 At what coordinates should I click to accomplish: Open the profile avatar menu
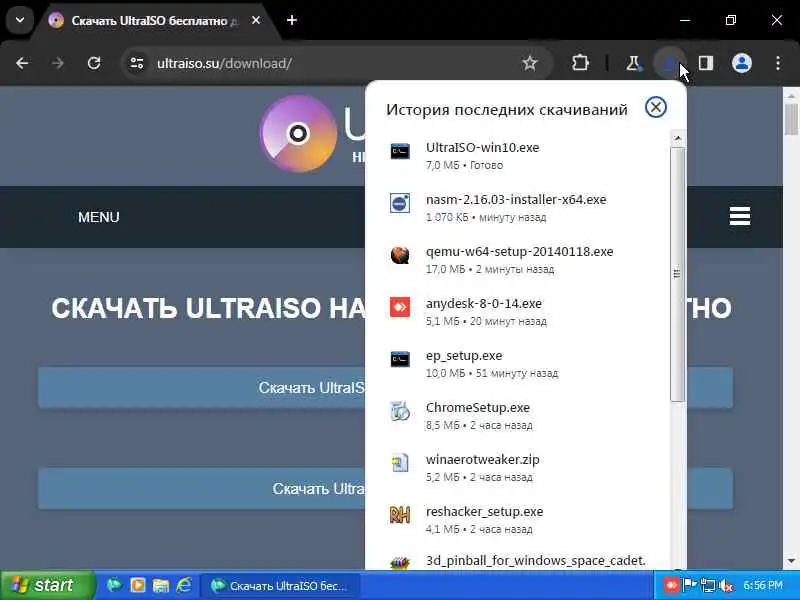coord(742,63)
